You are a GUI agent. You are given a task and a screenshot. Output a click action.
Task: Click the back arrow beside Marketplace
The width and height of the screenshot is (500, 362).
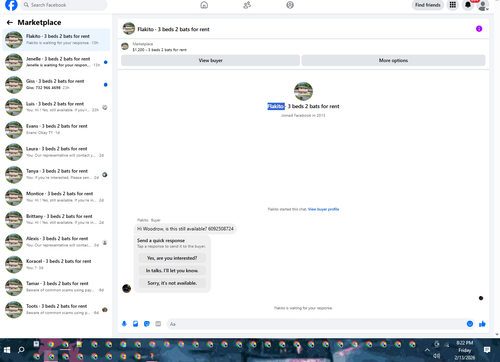click(x=10, y=22)
